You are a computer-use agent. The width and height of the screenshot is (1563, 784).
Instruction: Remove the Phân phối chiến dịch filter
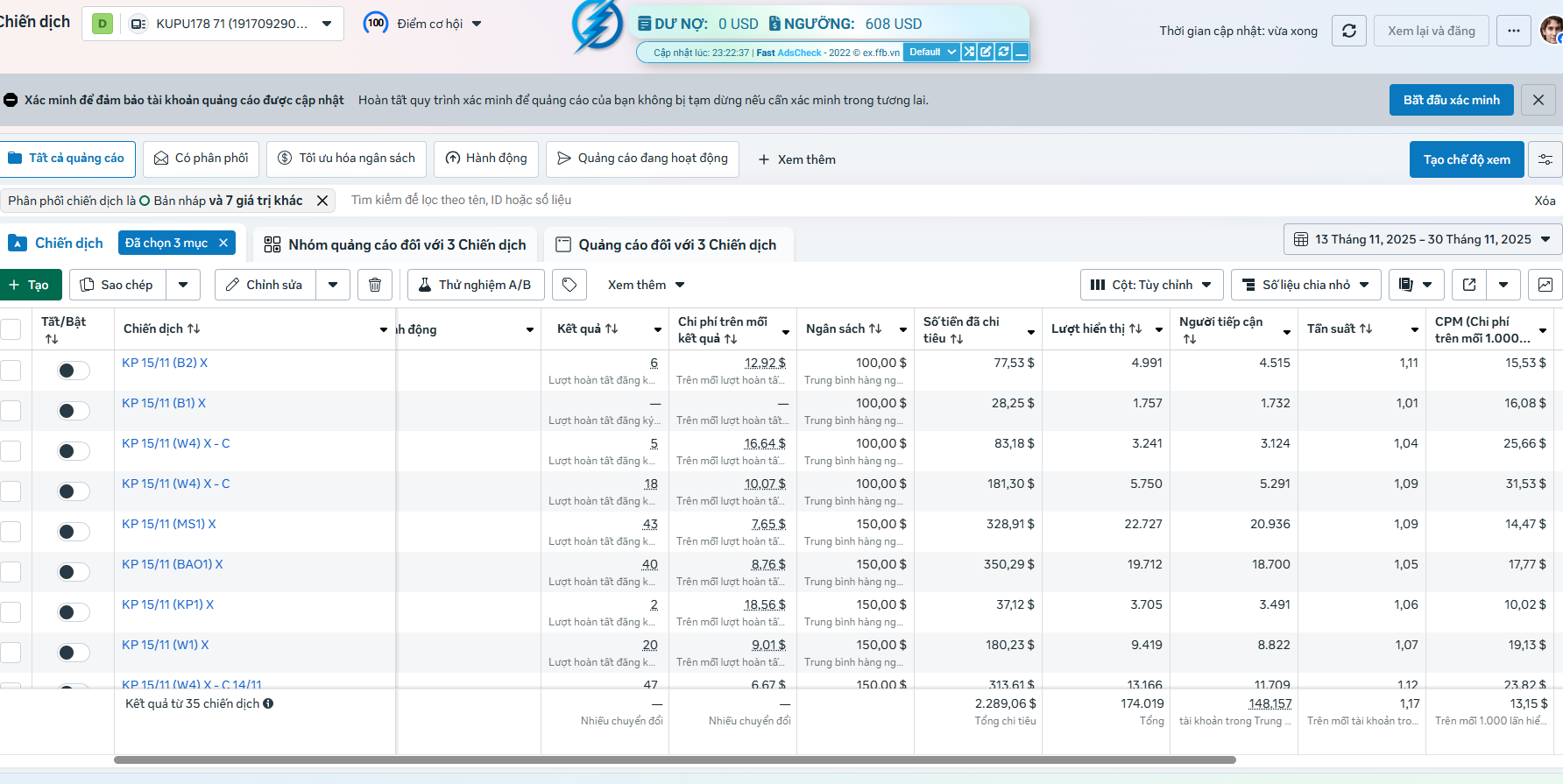click(x=322, y=201)
